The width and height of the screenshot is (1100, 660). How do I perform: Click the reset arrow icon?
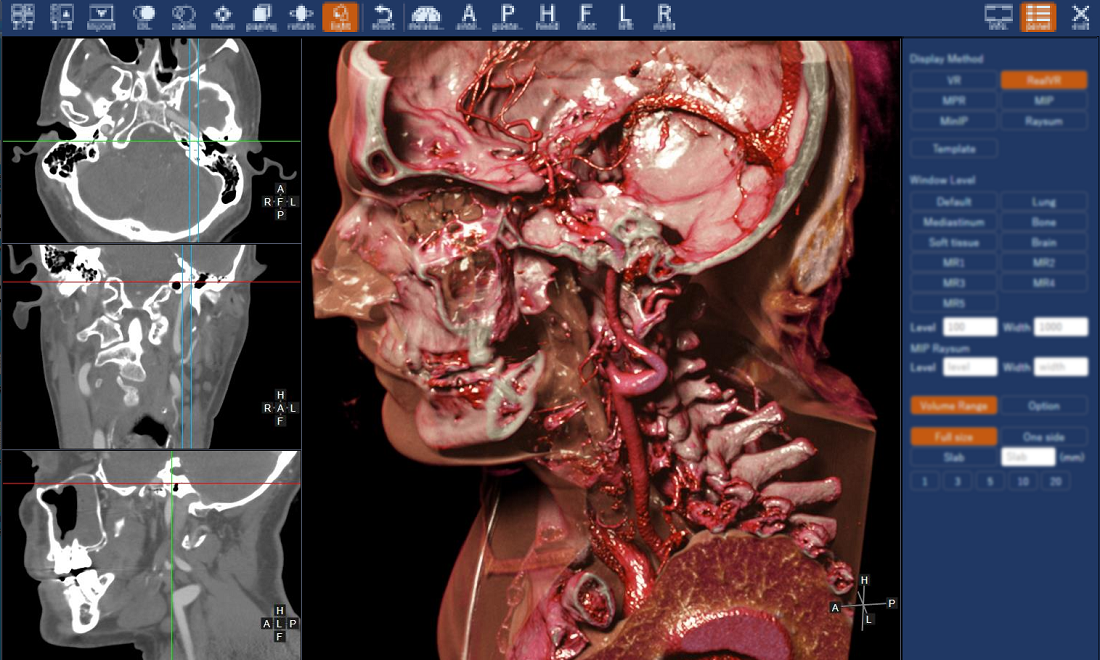click(x=382, y=16)
